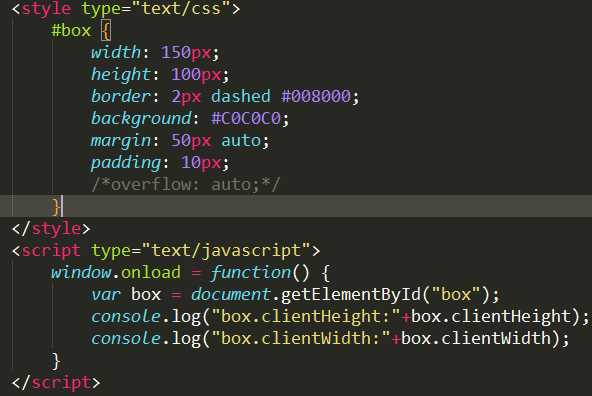Click the box.clientWidth expression after plus

(476, 338)
